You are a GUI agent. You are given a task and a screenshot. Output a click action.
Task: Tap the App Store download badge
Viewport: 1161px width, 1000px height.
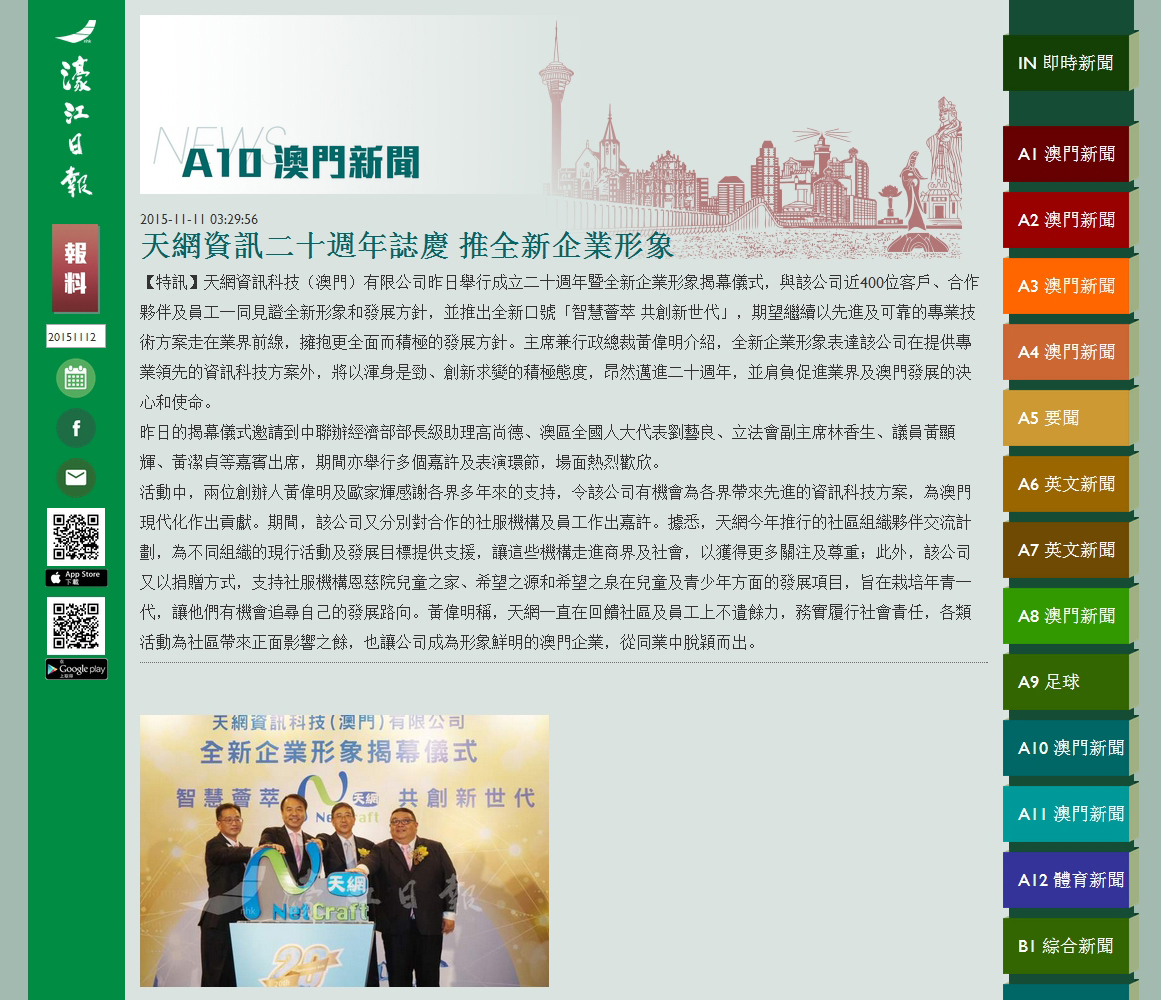(x=76, y=577)
